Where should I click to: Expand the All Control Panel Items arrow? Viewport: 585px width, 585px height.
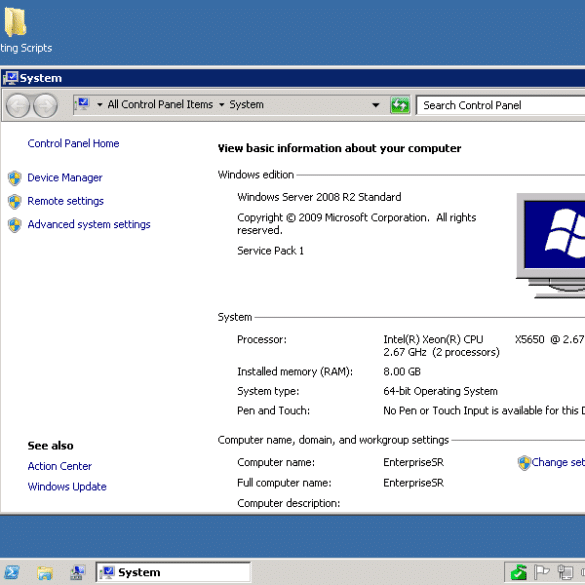(222, 105)
